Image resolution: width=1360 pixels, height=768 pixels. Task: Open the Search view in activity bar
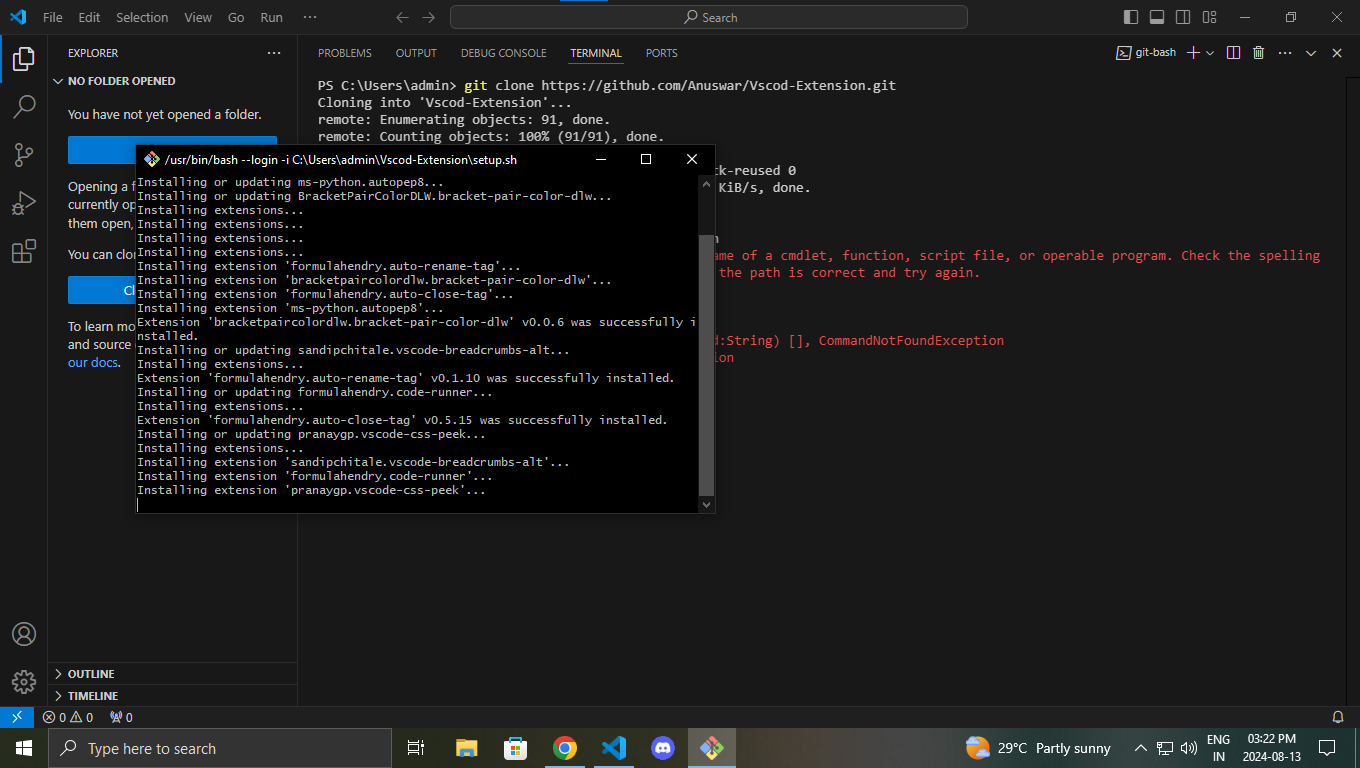(x=24, y=106)
